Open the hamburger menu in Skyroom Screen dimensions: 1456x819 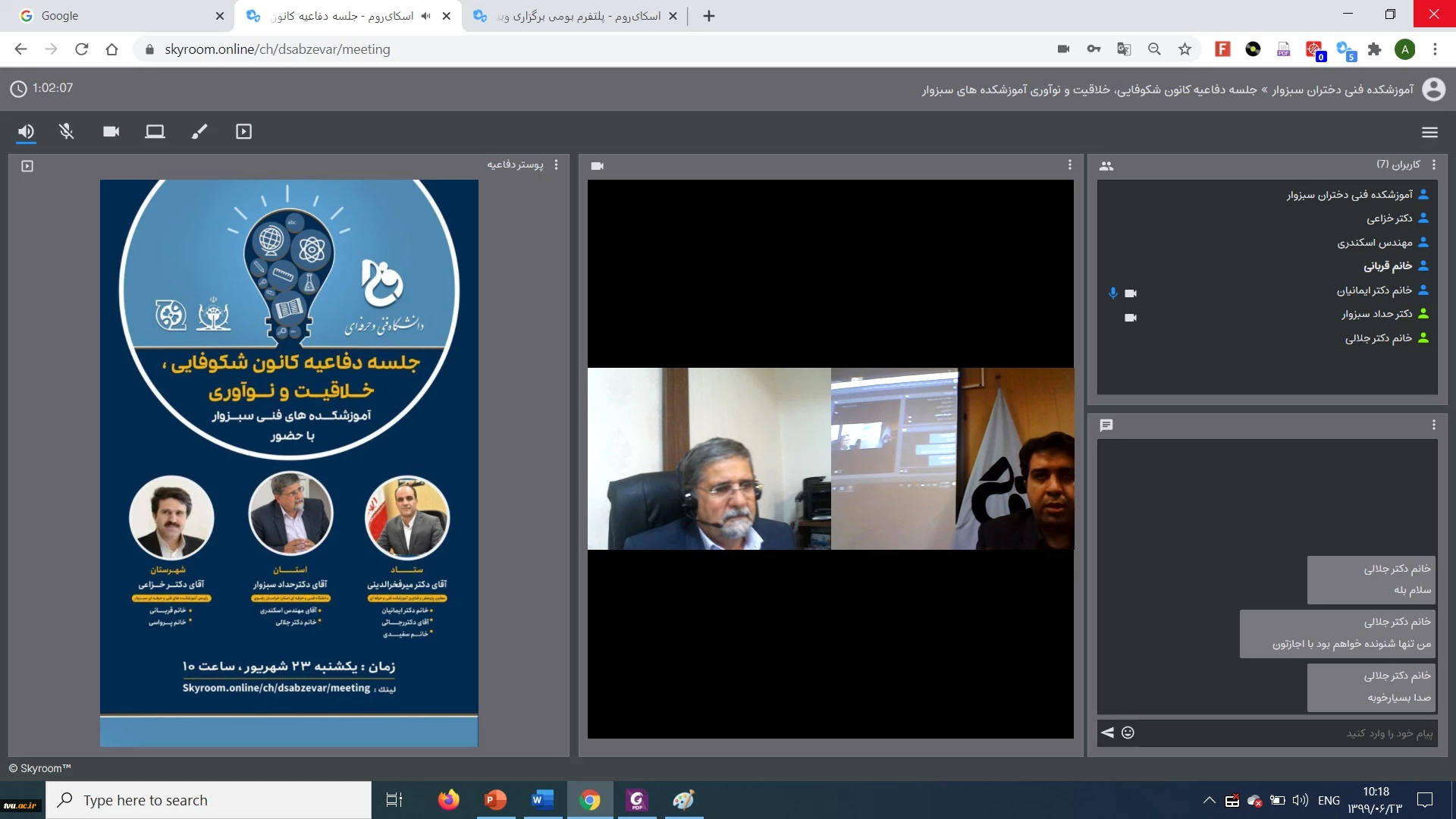(x=1429, y=133)
